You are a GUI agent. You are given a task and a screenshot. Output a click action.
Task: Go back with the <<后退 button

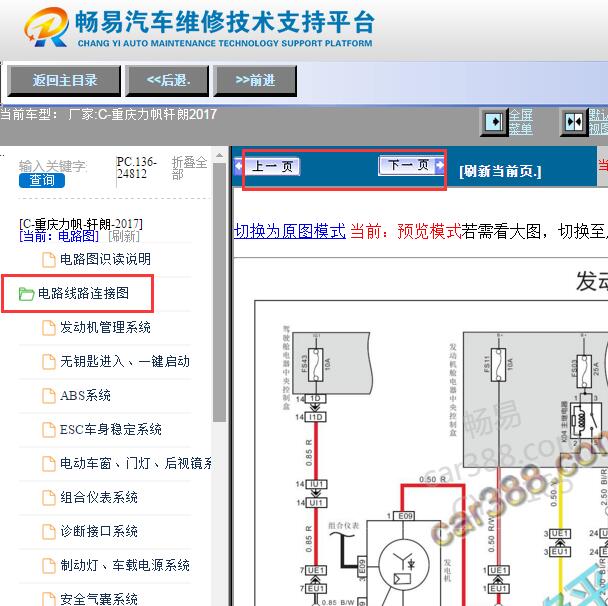point(168,80)
